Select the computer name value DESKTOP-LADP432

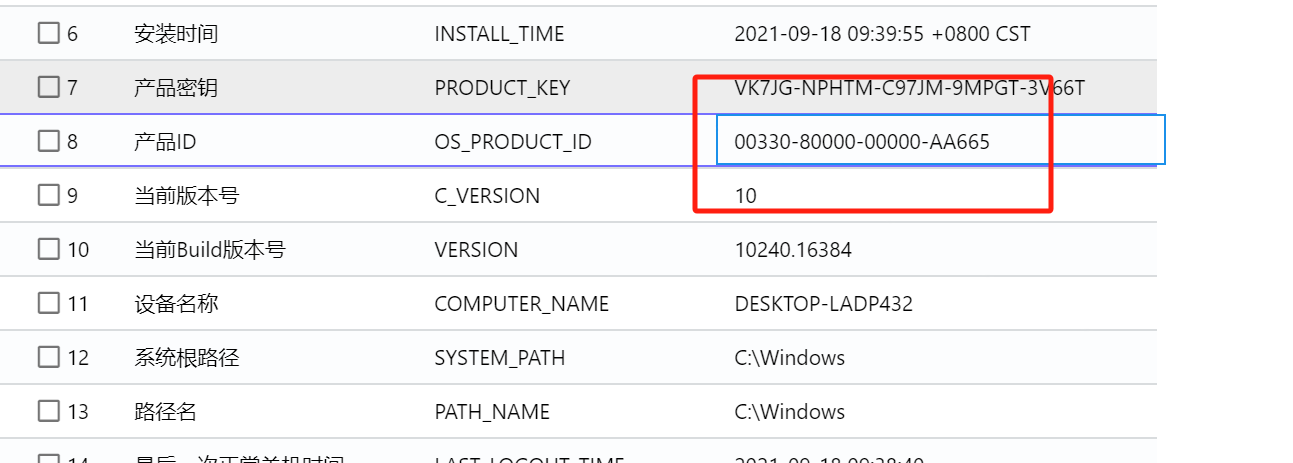(x=823, y=303)
